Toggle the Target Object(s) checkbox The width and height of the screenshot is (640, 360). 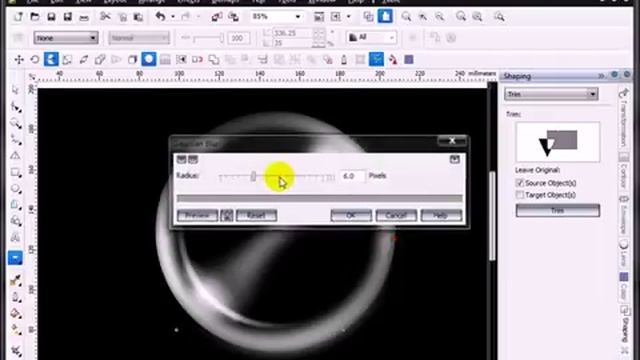tap(520, 195)
